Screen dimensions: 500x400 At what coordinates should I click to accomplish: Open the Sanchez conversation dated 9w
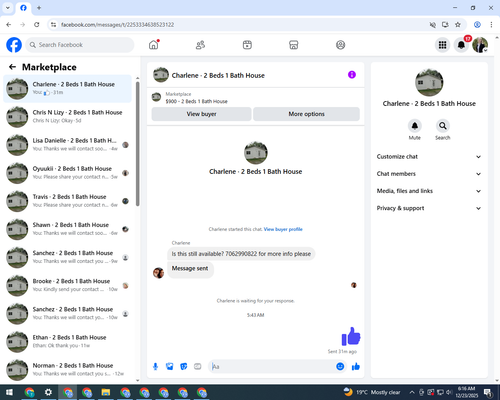coord(67,257)
